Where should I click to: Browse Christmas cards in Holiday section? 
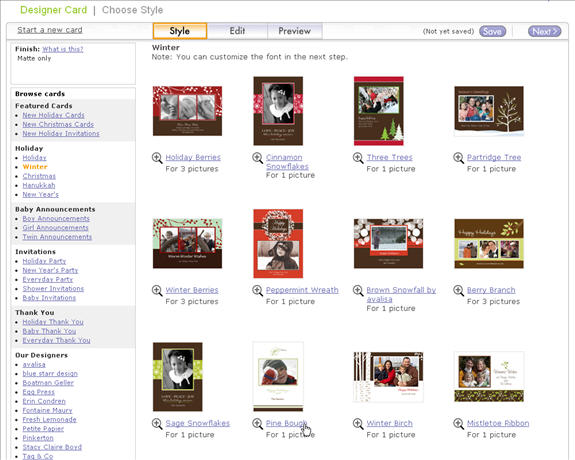[39, 176]
